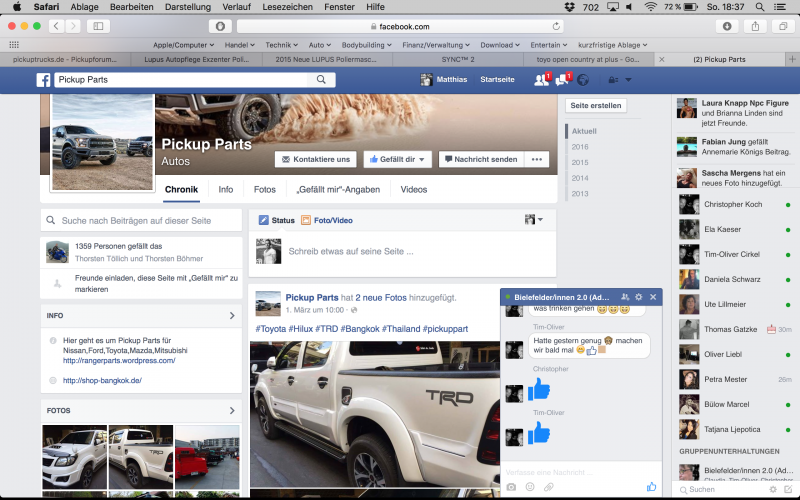Select the pickuptrucks.de browser tab
This screenshot has height=500, width=800.
coord(65,59)
